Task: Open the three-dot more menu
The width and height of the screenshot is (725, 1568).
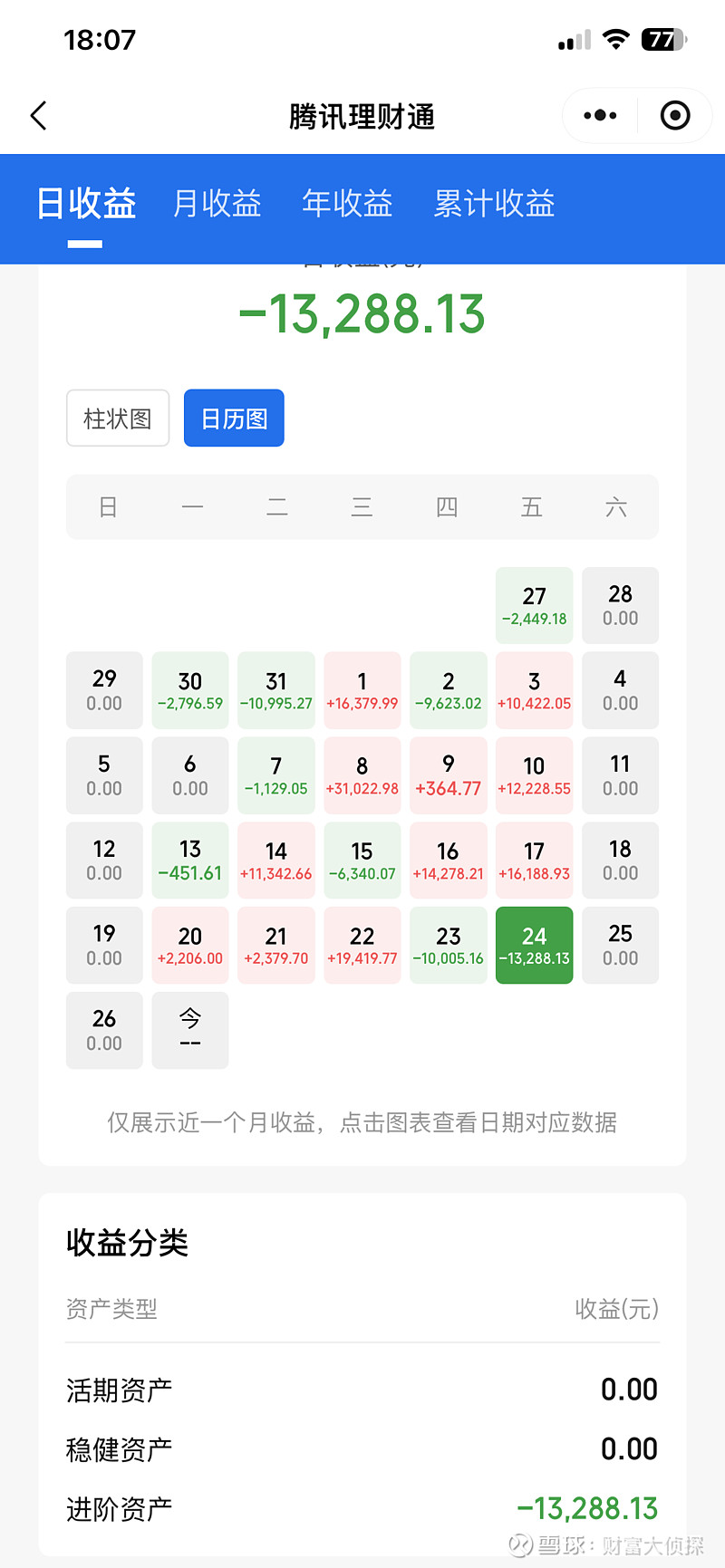Action: (x=600, y=116)
